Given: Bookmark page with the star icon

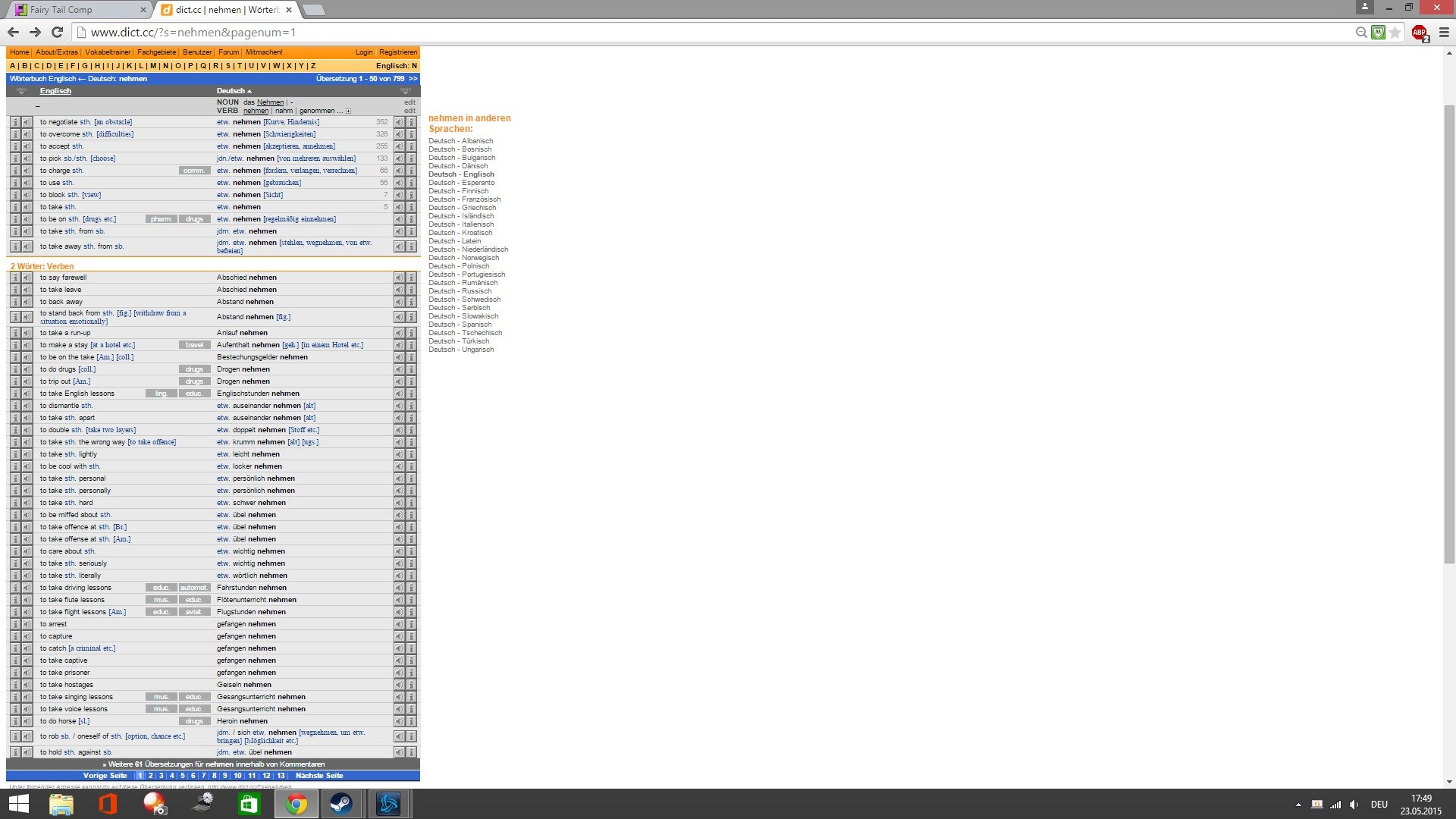Looking at the screenshot, I should [1395, 33].
